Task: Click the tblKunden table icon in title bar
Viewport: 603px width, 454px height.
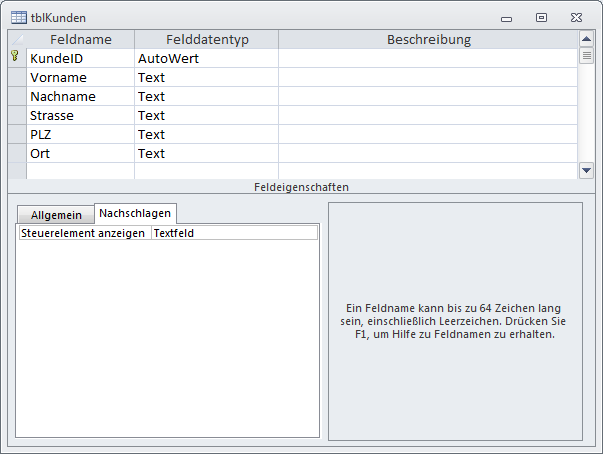Action: coord(18,17)
